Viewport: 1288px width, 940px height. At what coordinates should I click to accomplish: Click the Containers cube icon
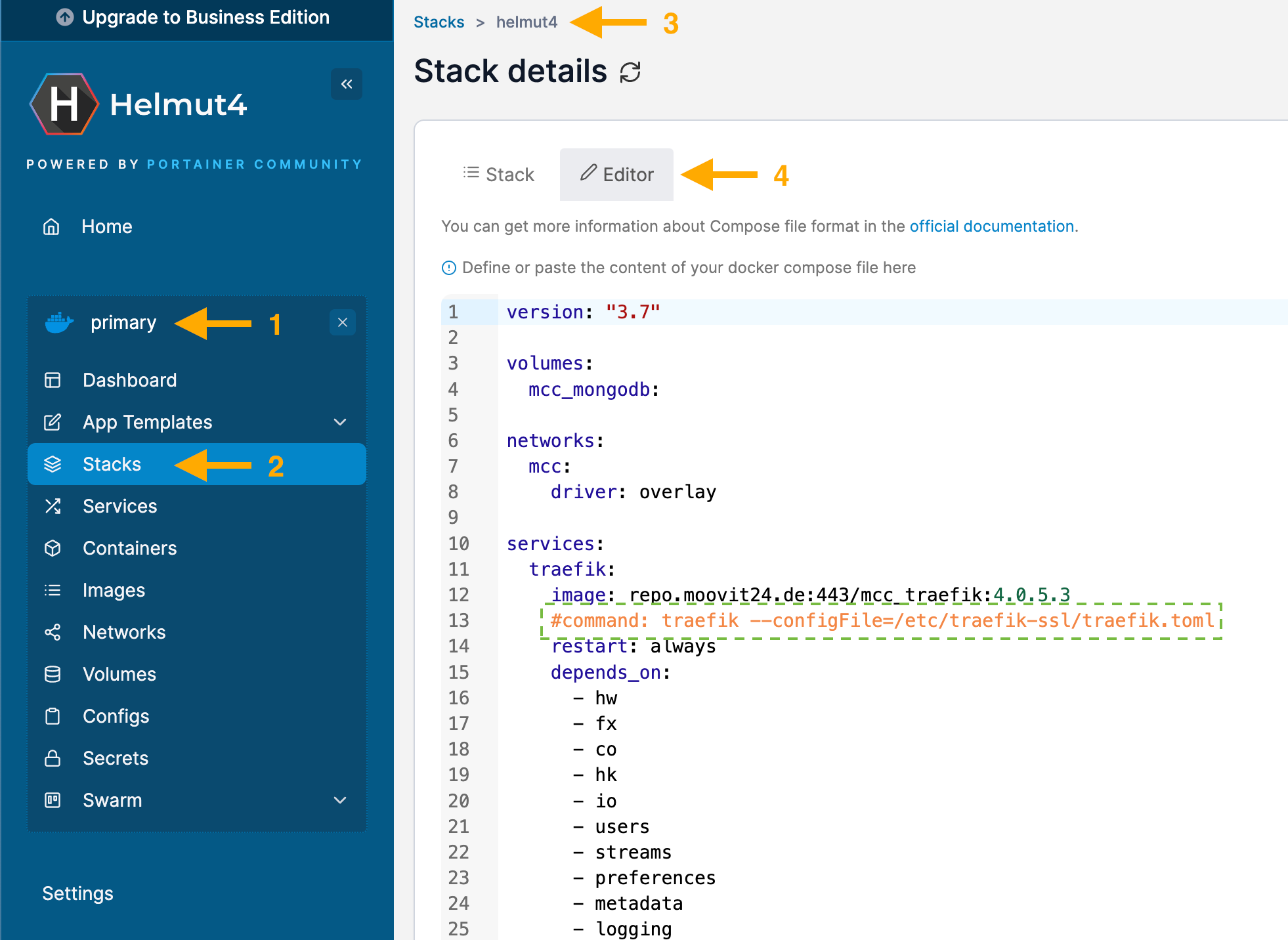click(53, 548)
